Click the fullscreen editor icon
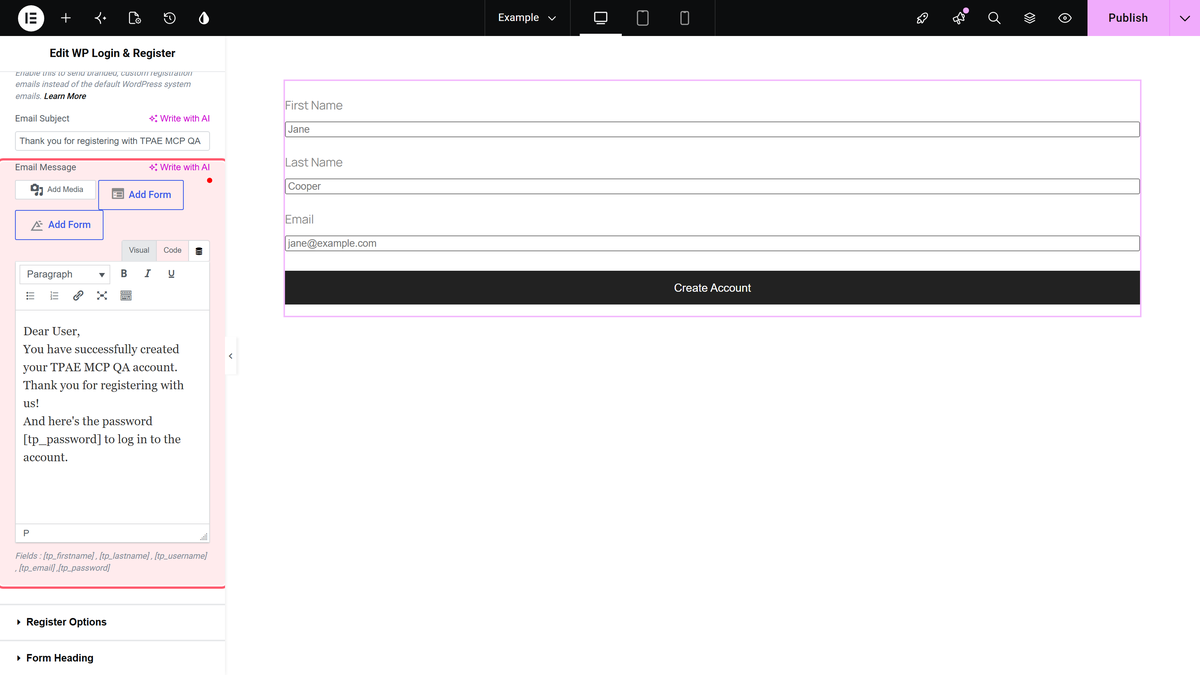This screenshot has width=1200, height=675. 102,296
